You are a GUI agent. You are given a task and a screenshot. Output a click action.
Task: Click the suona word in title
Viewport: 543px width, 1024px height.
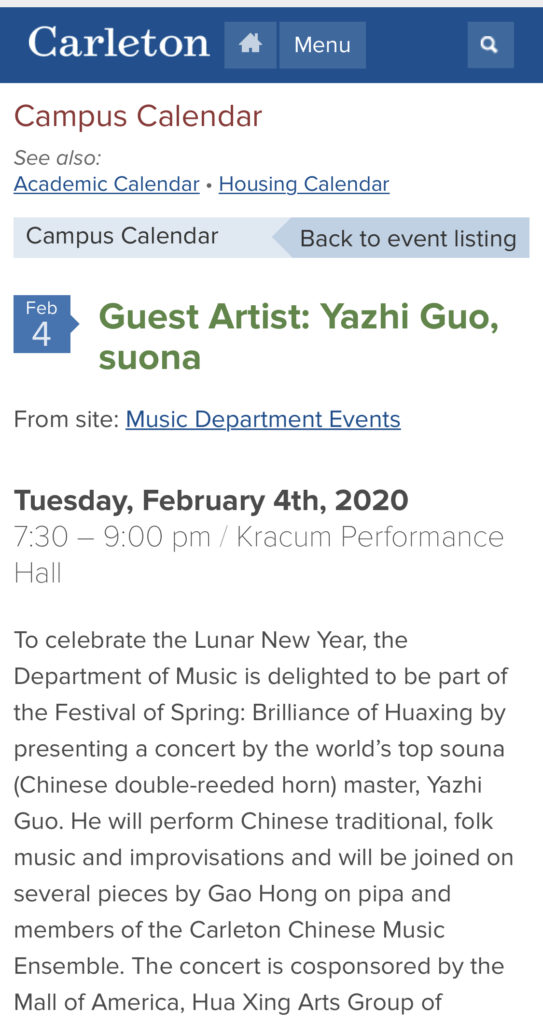pos(150,359)
